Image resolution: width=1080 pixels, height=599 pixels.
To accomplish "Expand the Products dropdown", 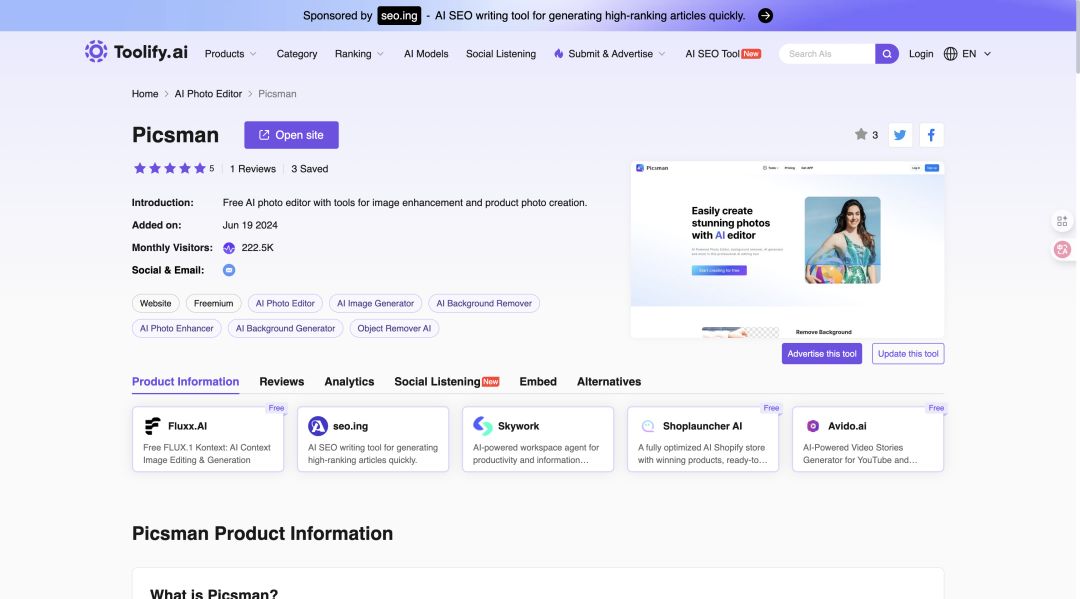I will [x=231, y=54].
